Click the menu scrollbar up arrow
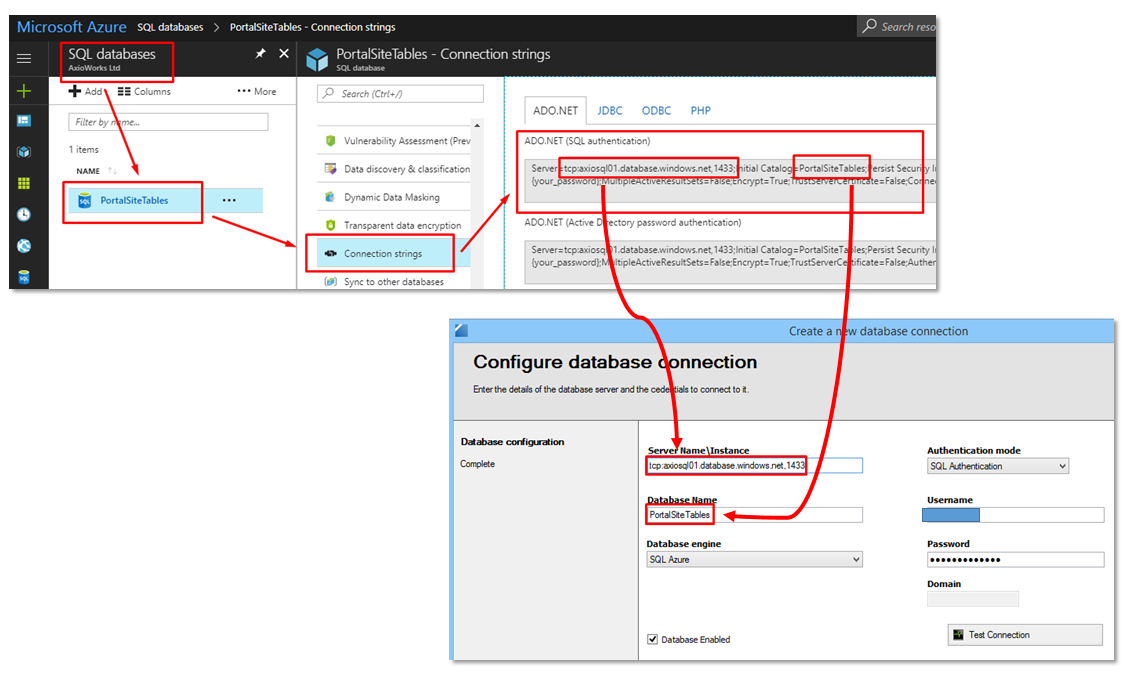Image resolution: width=1142 pixels, height=674 pixels. [477, 125]
